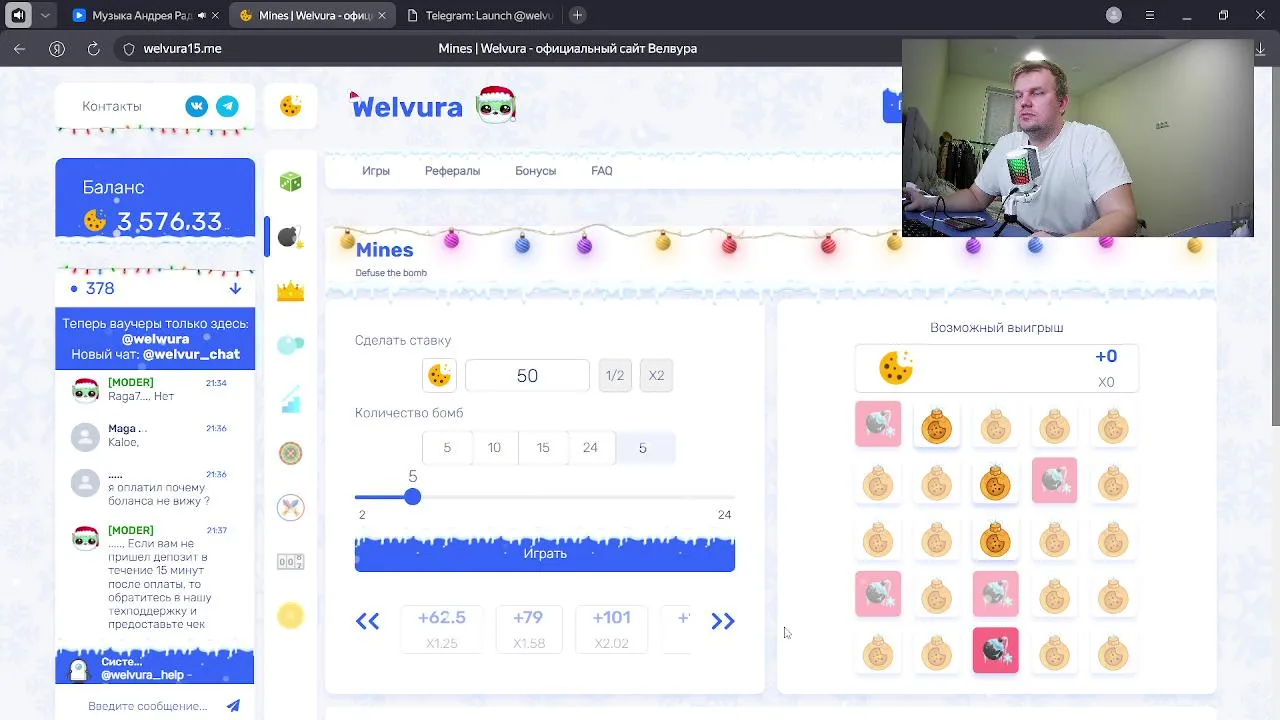Click the sidebar panel icon at the top-left of the browser
Screen dimensions: 1280x720
18,15
